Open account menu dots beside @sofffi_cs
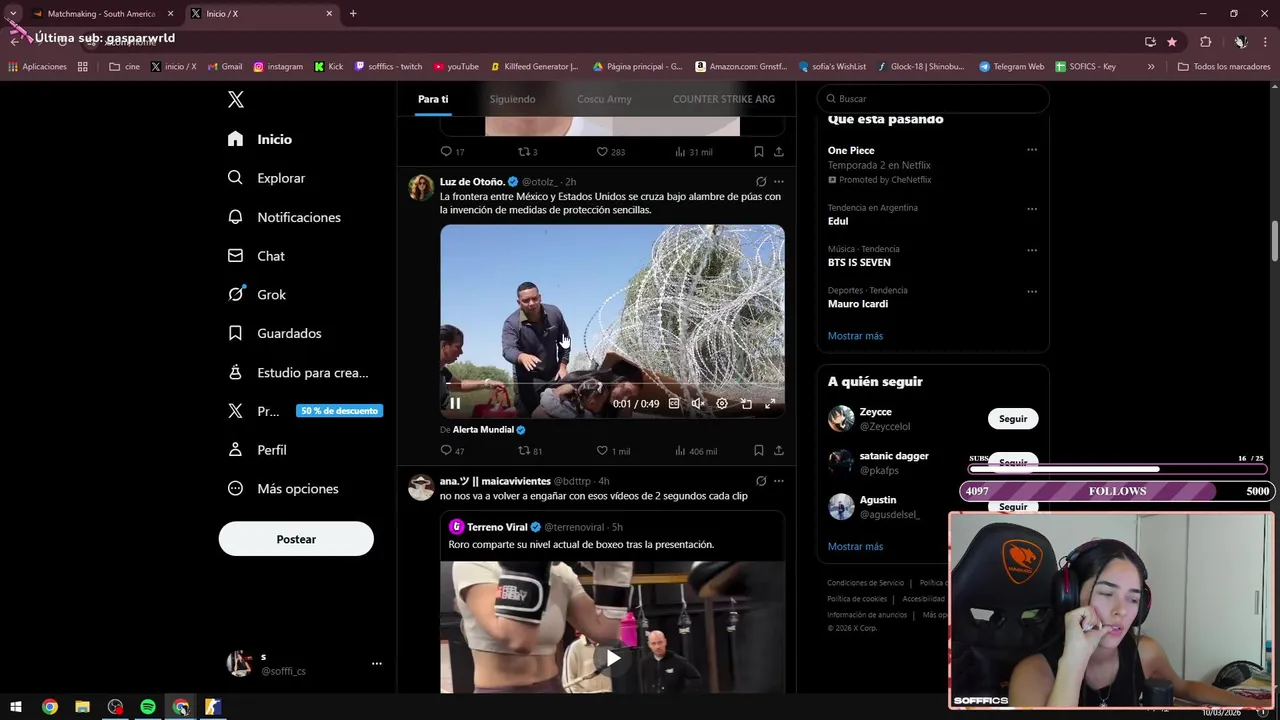The height and width of the screenshot is (720, 1280). point(377,663)
